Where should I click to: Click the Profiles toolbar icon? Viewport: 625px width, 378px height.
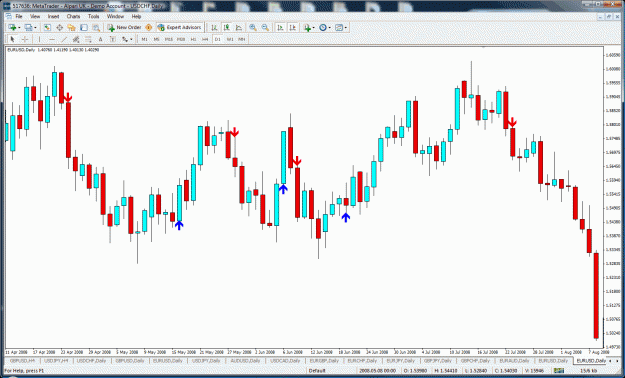click(x=28, y=28)
